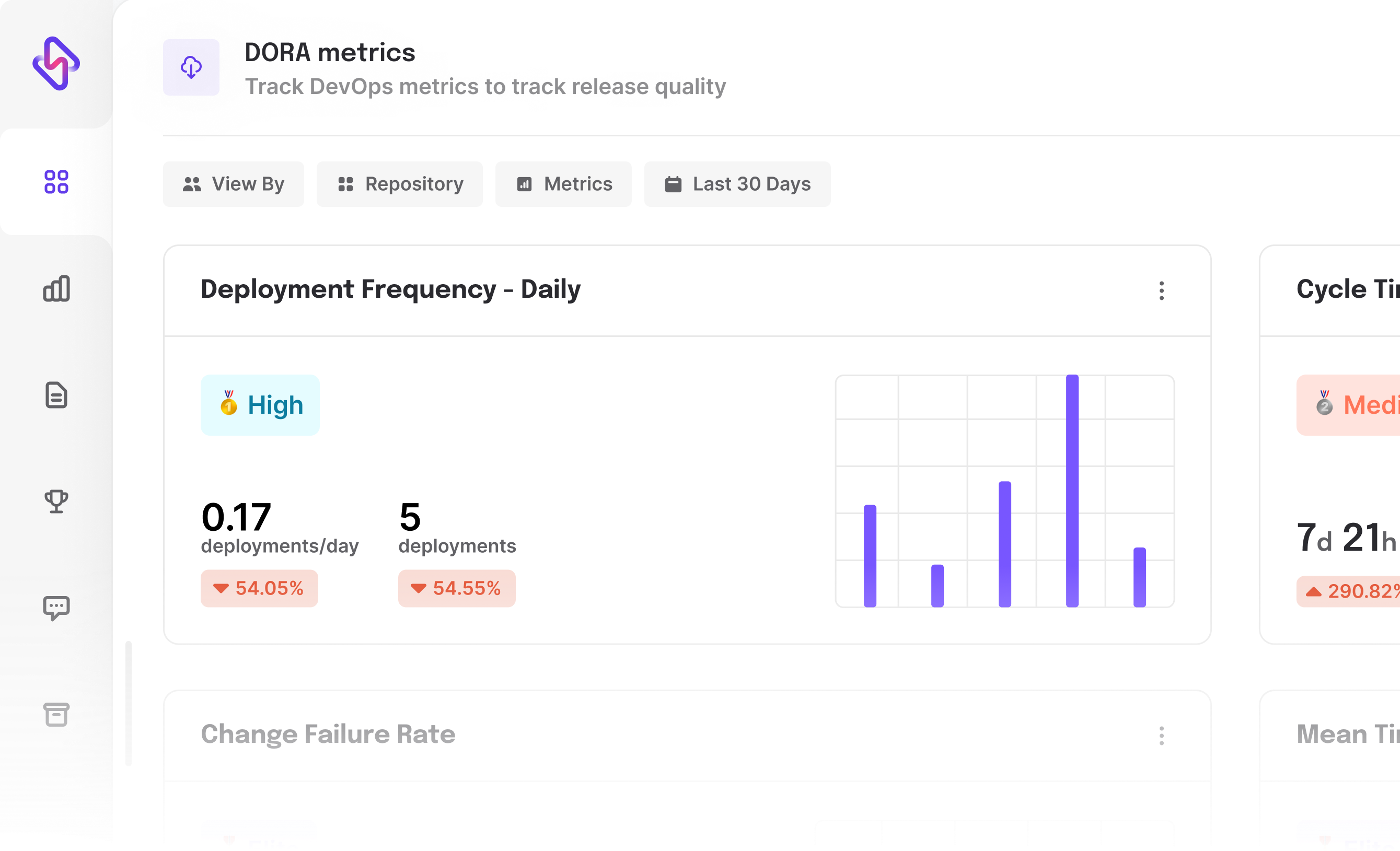Click the document/report icon in sidebar
Image resolution: width=1400 pixels, height=851 pixels.
tap(56, 395)
